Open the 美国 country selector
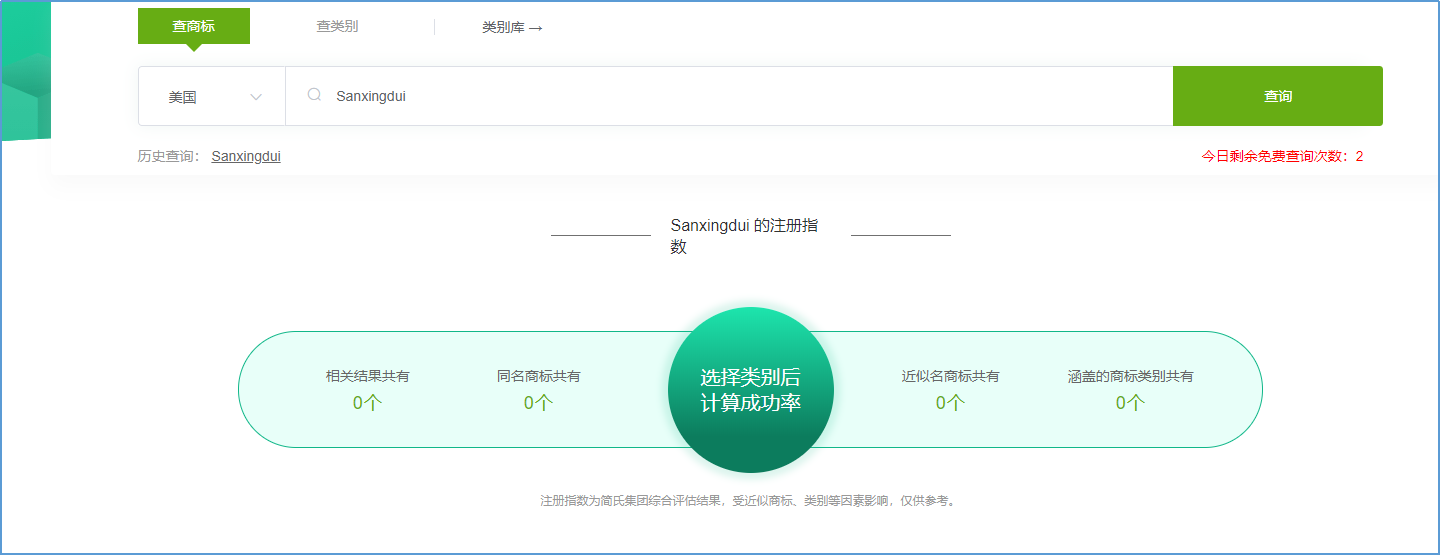This screenshot has height=556, width=1442. (211, 97)
